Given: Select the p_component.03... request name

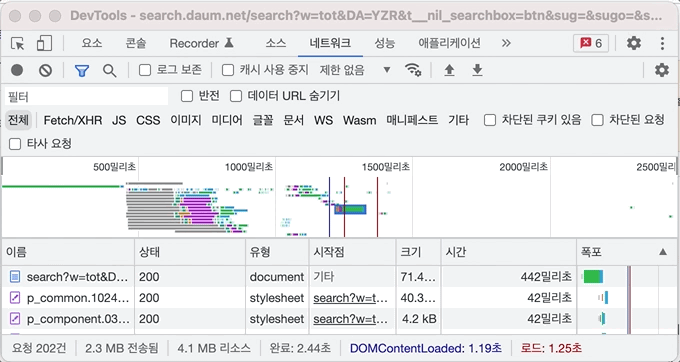Looking at the screenshot, I should pos(78,319).
